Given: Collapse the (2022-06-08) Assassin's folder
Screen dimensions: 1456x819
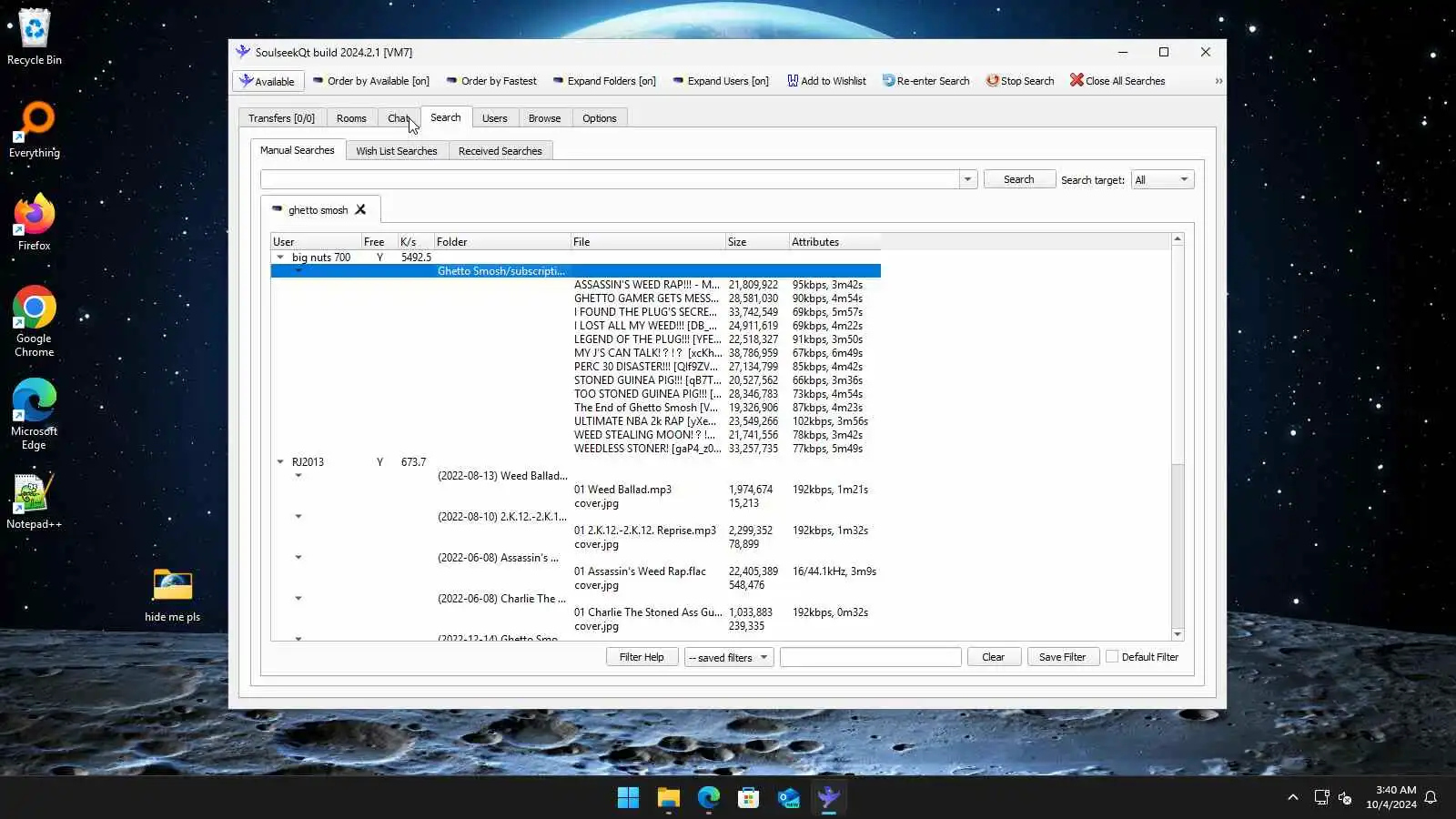Looking at the screenshot, I should point(298,558).
